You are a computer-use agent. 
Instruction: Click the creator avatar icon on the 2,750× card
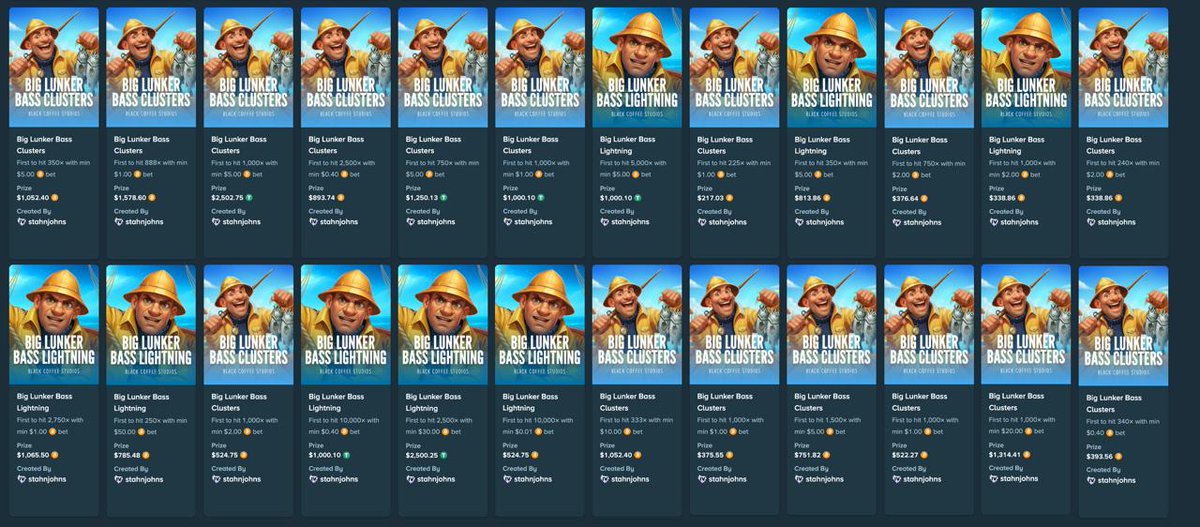pyautogui.click(x=21, y=479)
